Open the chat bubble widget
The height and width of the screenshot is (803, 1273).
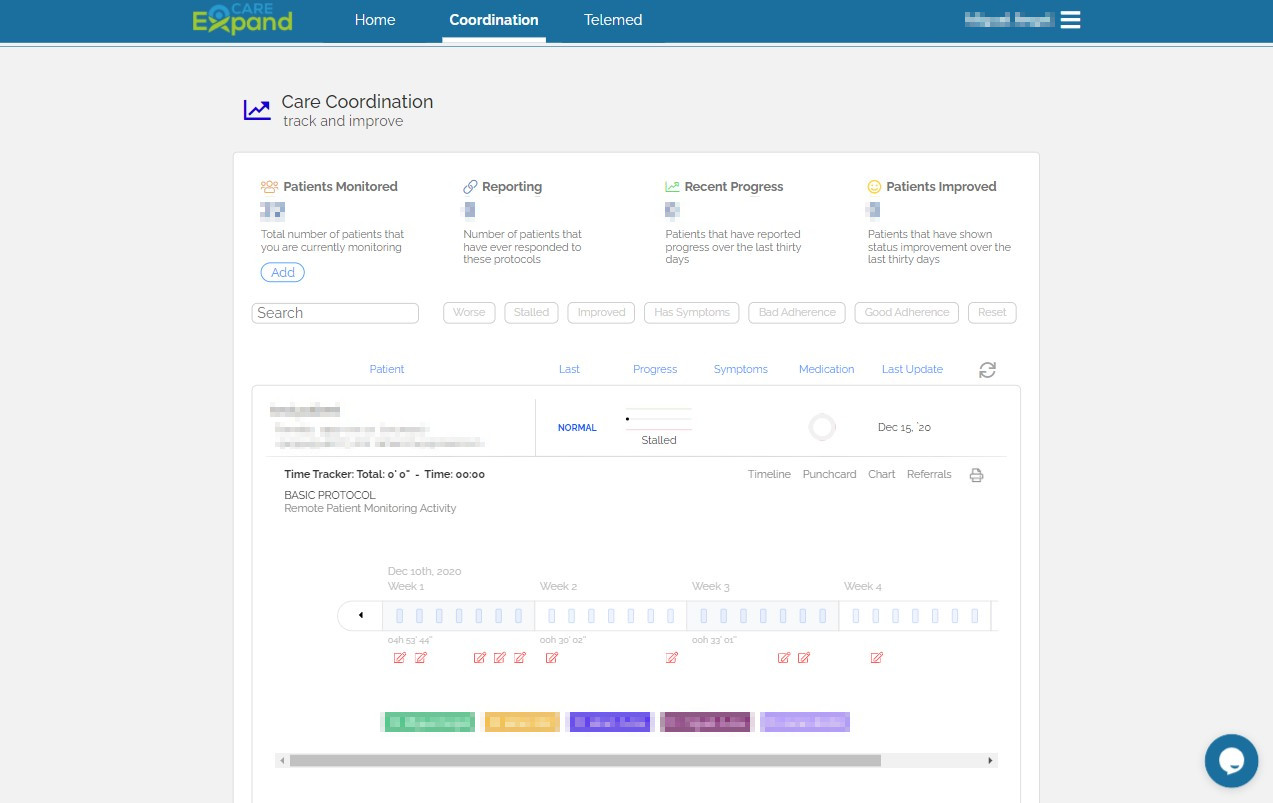tap(1231, 760)
